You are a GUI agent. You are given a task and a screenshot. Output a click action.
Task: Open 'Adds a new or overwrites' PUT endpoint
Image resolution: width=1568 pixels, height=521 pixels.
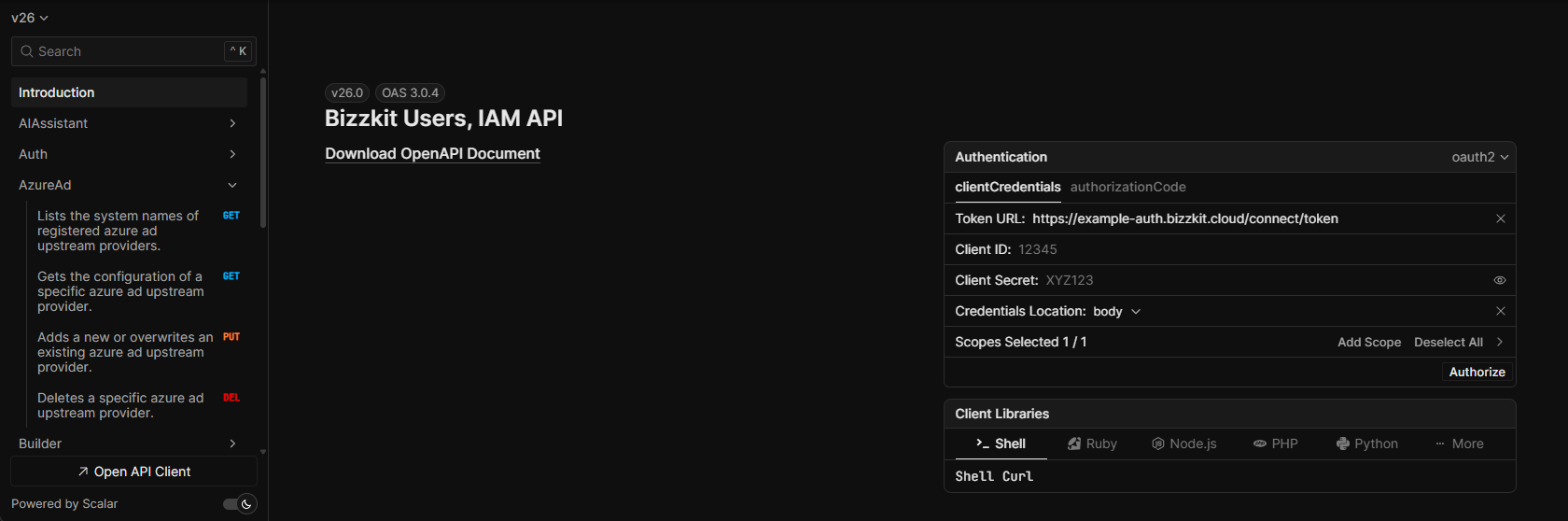pos(138,352)
